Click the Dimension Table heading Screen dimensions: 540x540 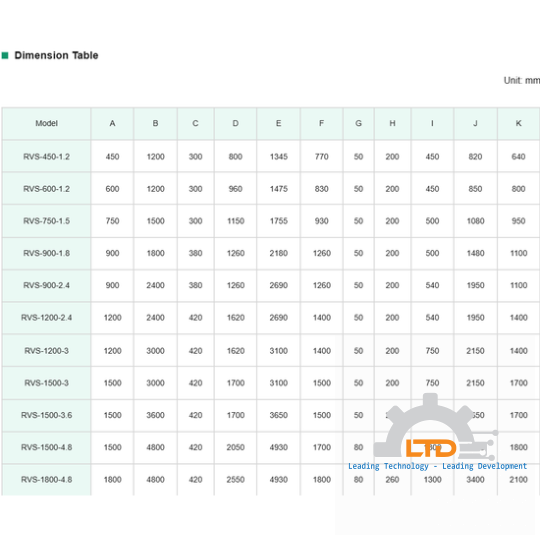tap(56, 55)
